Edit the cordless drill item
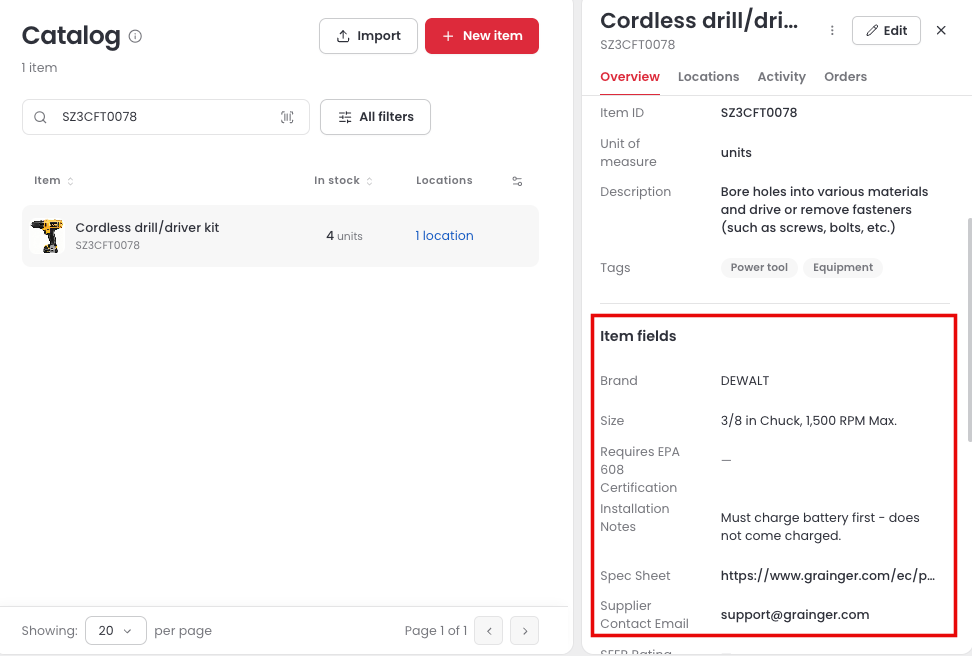 (x=886, y=30)
